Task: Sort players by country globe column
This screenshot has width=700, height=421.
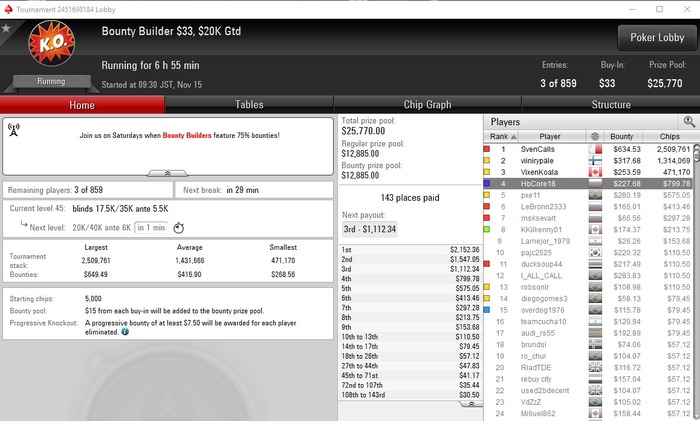Action: click(595, 136)
